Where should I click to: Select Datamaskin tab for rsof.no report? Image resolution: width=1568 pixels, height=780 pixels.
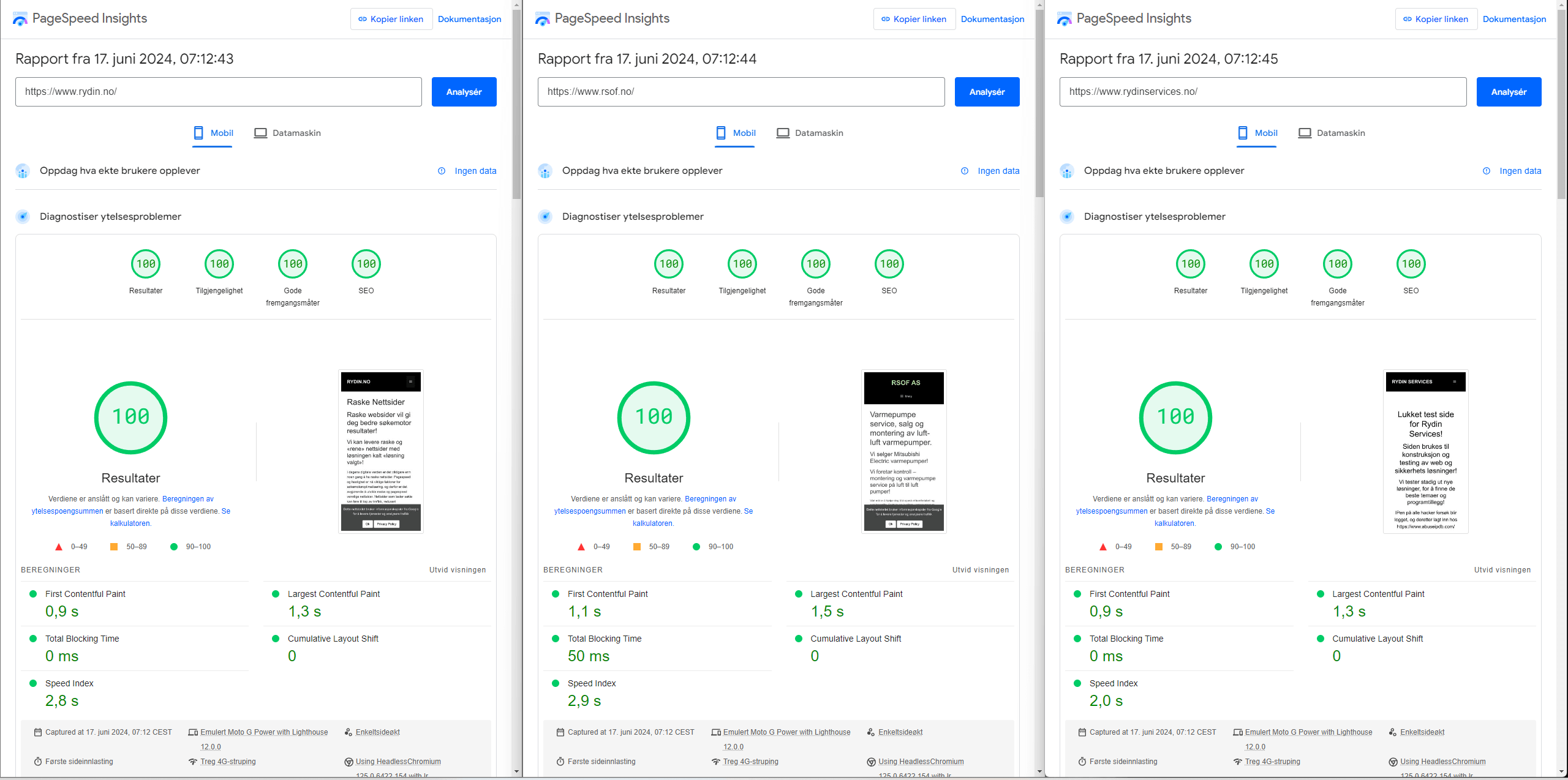(810, 133)
